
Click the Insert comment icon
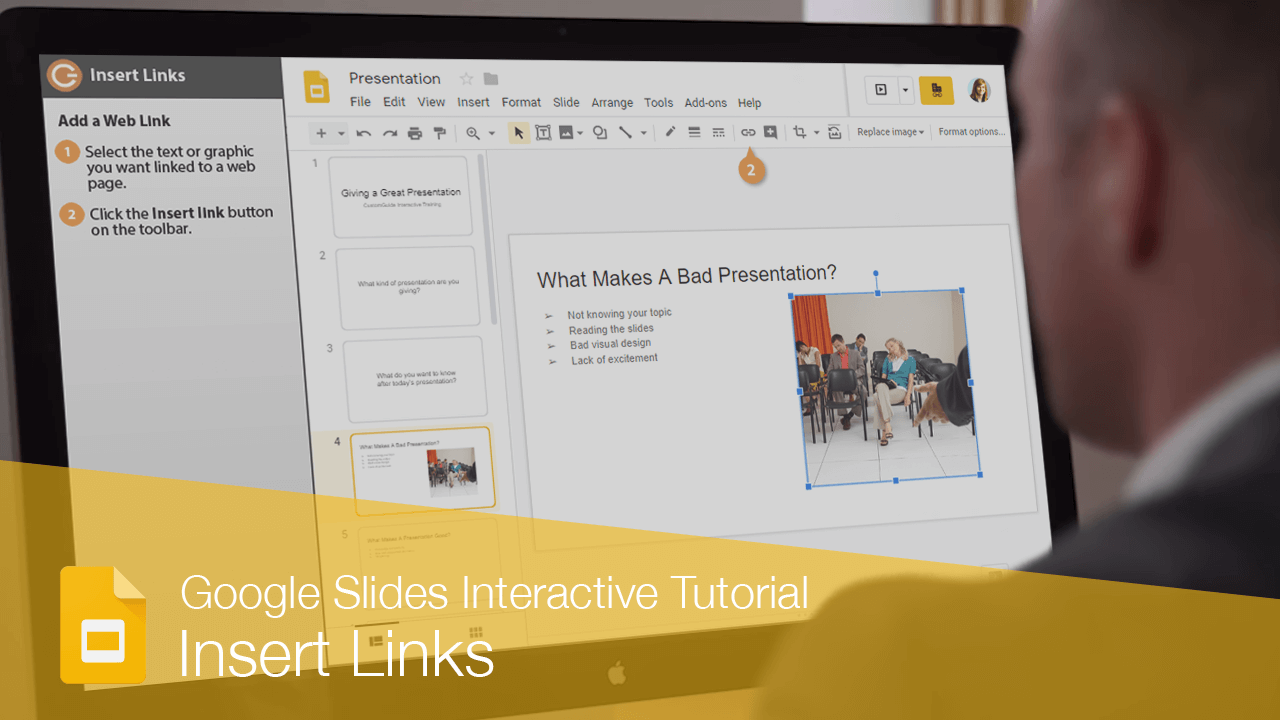click(769, 132)
